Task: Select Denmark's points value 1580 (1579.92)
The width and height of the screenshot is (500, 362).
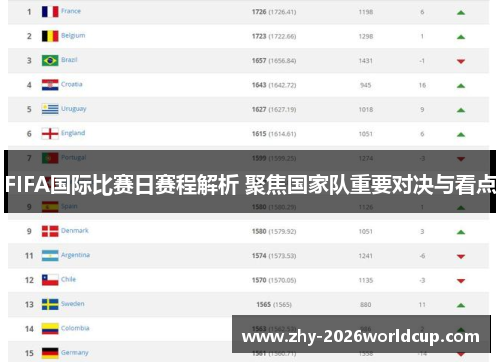Action: pos(274,231)
